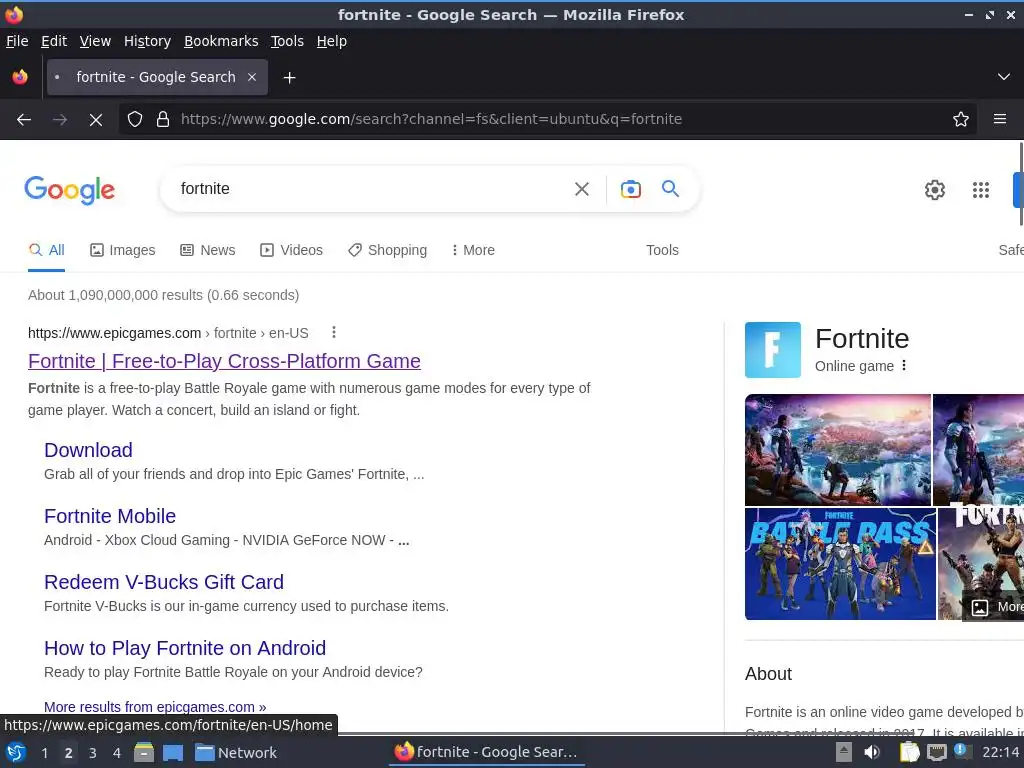Open the Bookmarks menu
The image size is (1024, 768).
221,41
